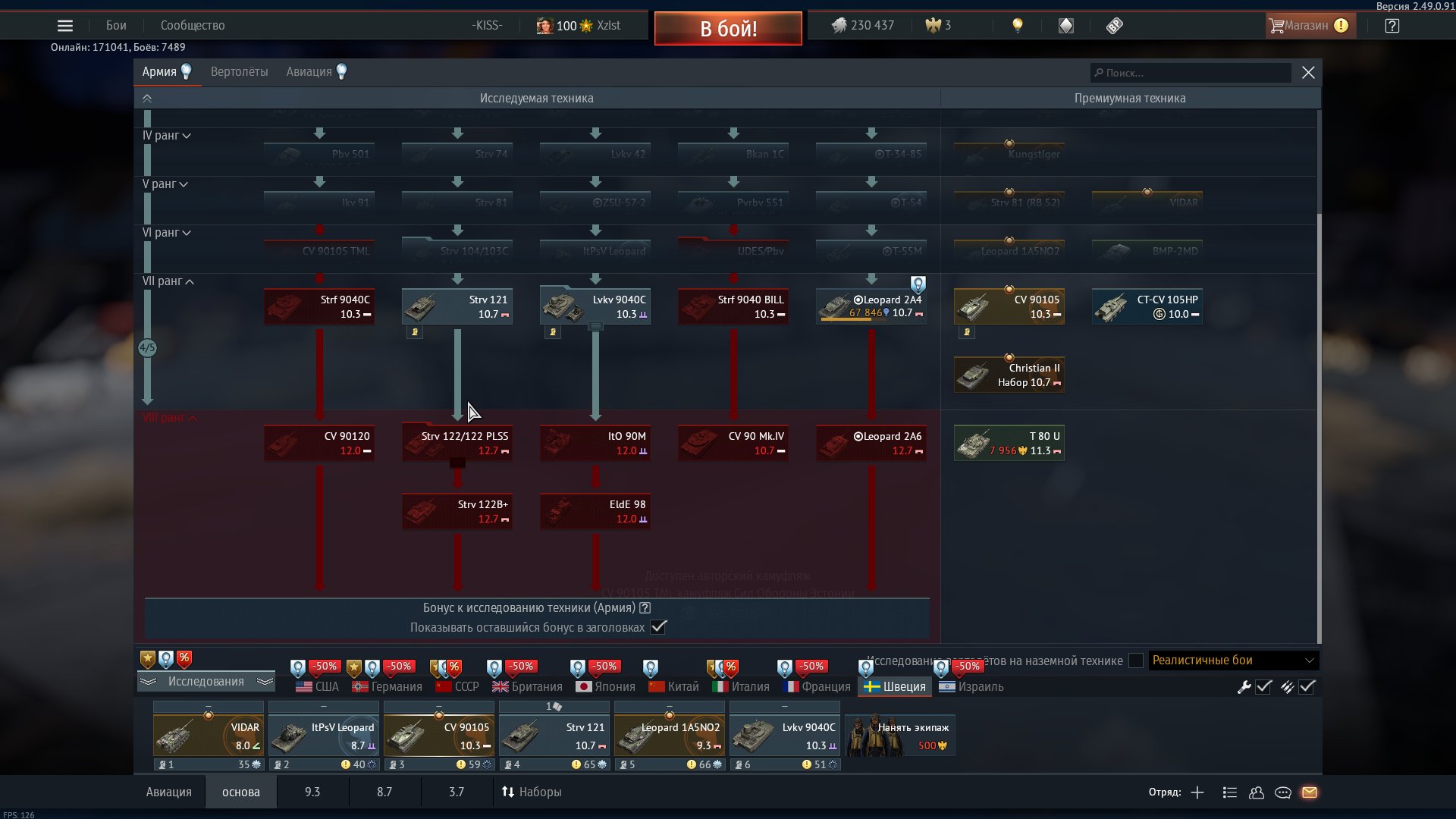Expand the IV ранг rank section
Image resolution: width=1456 pixels, height=819 pixels.
[x=166, y=136]
